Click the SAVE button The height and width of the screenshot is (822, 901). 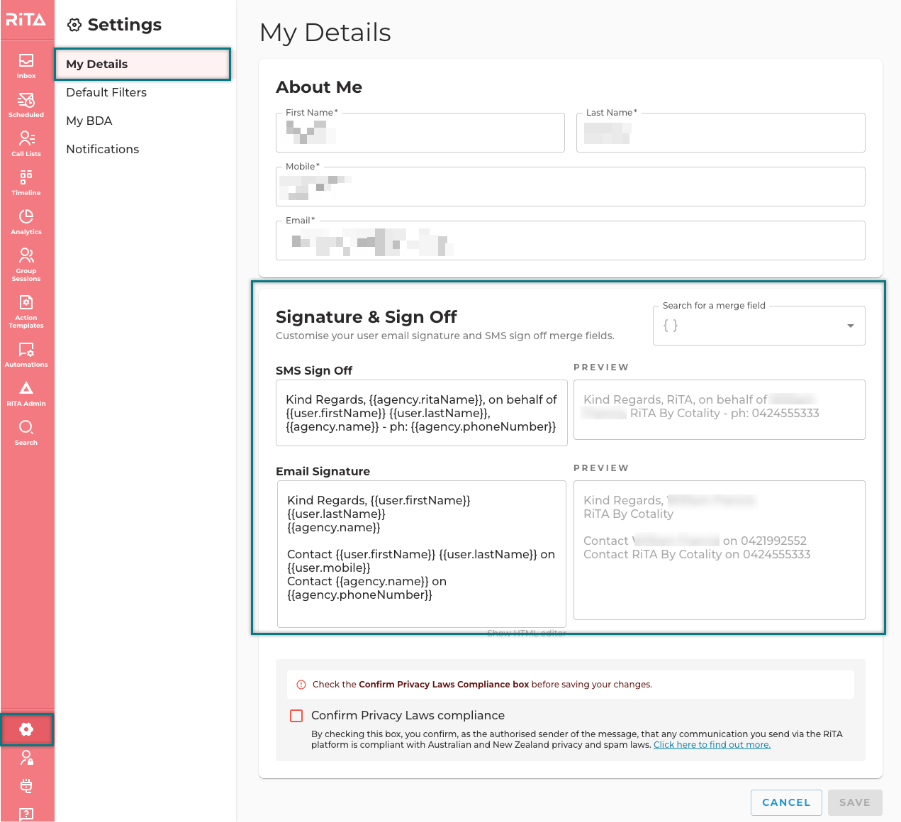click(x=855, y=802)
